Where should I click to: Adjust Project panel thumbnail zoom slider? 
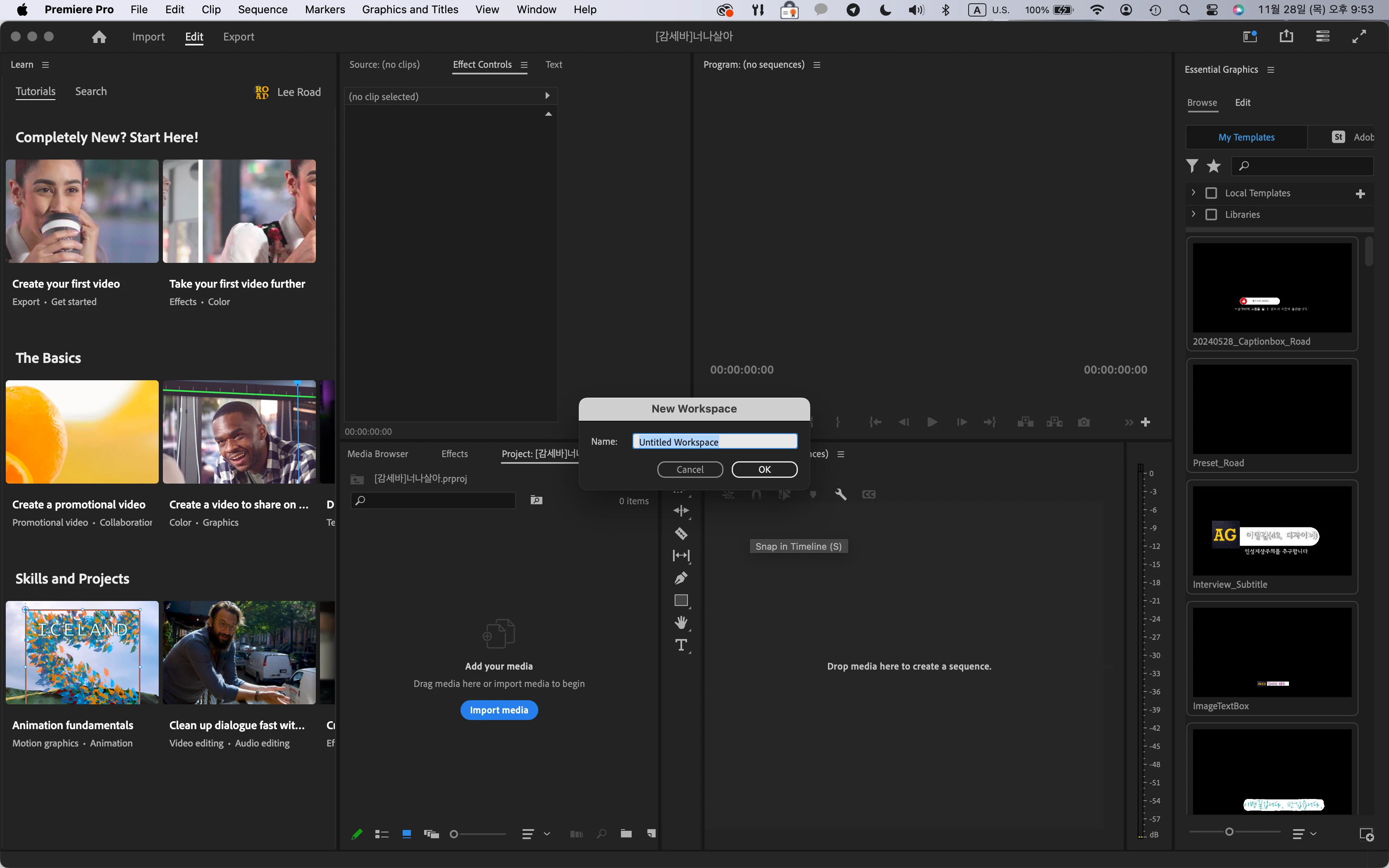pos(454,834)
